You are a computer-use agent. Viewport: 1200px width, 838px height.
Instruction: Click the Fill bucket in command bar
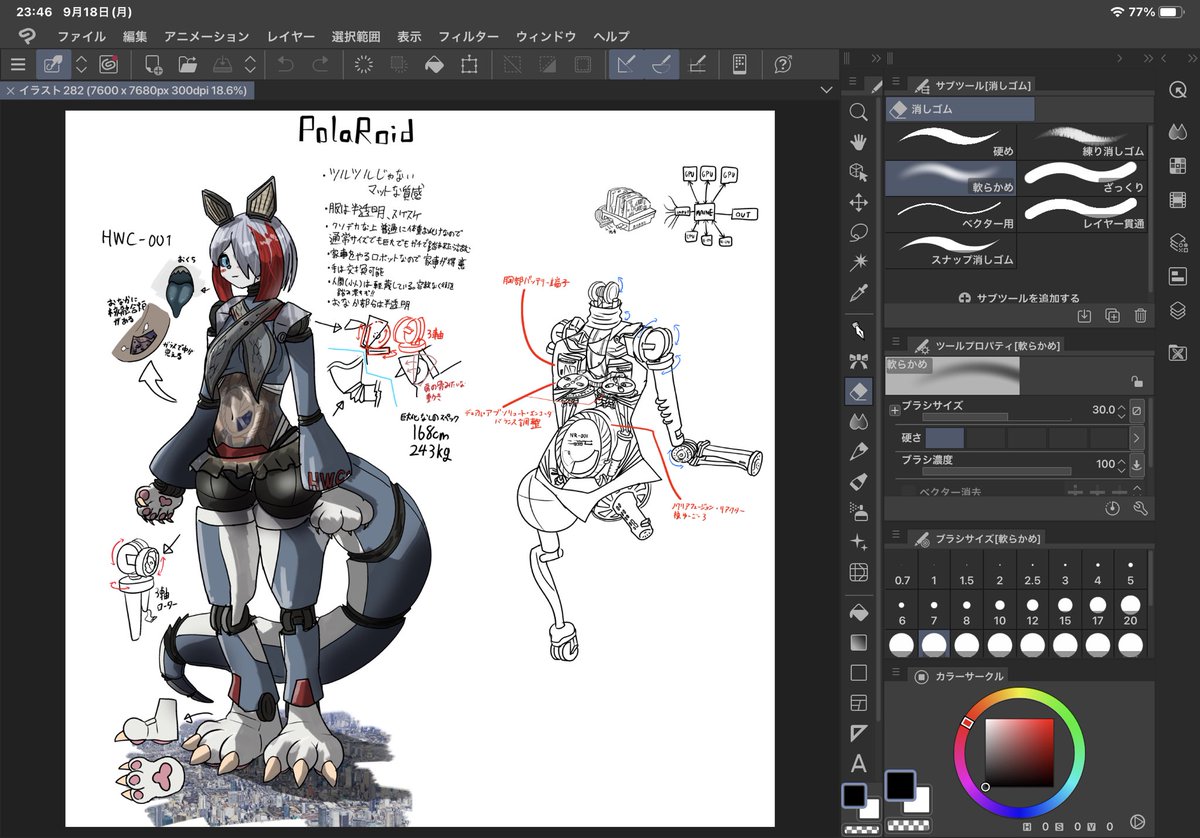(433, 64)
